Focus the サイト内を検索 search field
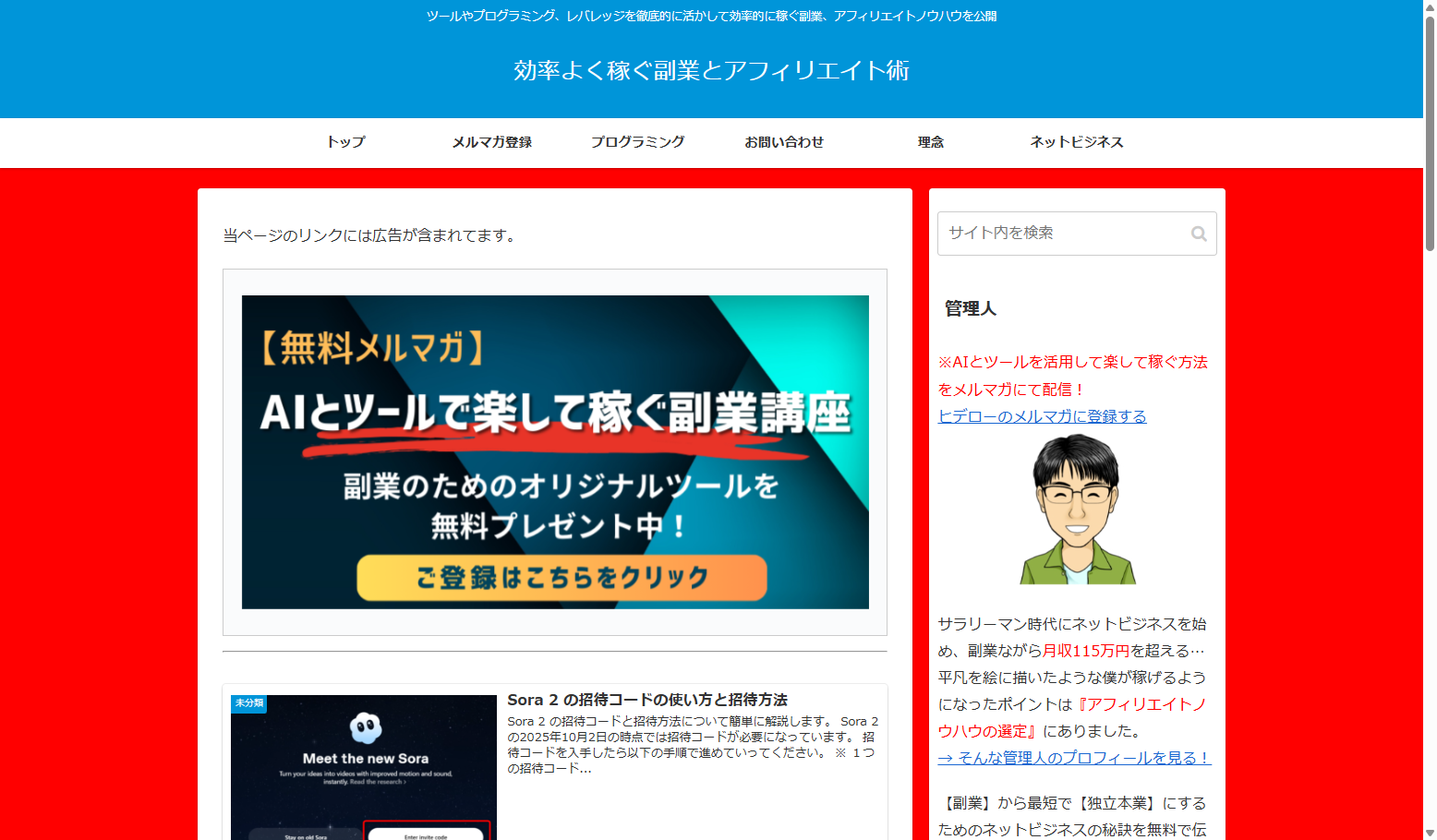 point(1062,234)
